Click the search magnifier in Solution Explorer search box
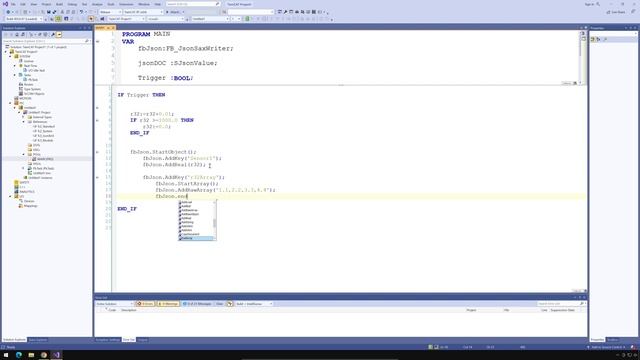The image size is (640, 360). [x=87, y=41]
